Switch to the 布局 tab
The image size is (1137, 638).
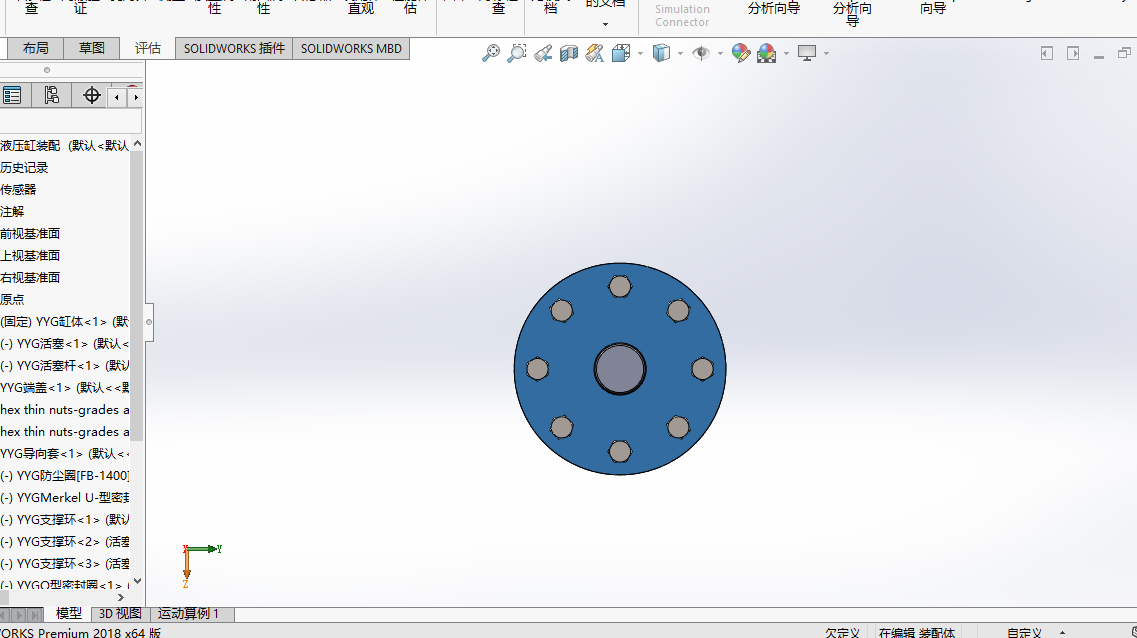pyautogui.click(x=36, y=49)
